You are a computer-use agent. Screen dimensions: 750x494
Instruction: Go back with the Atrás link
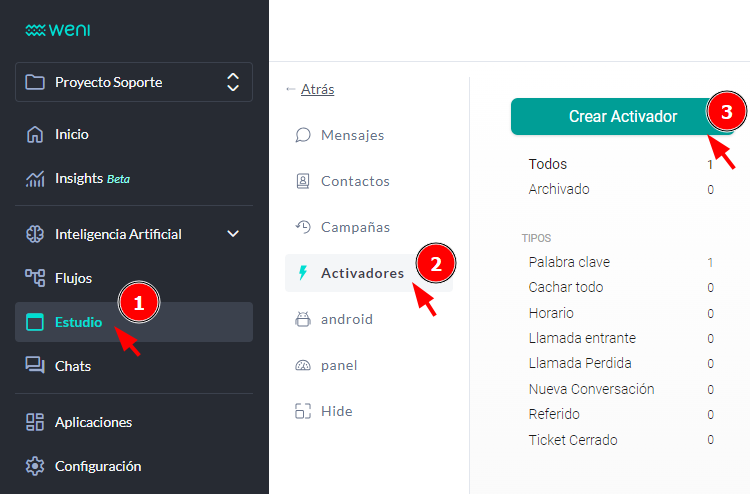tap(317, 89)
